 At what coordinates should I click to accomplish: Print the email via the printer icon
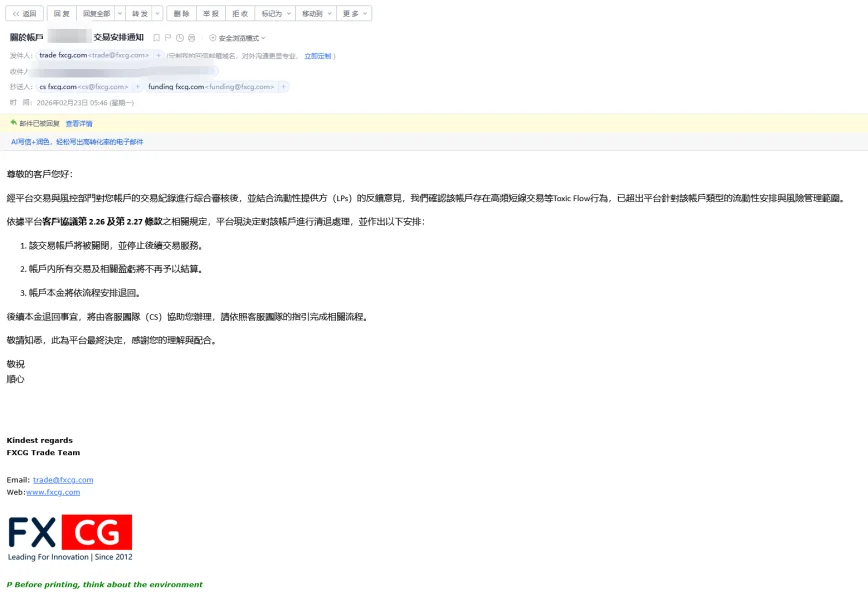[x=192, y=38]
